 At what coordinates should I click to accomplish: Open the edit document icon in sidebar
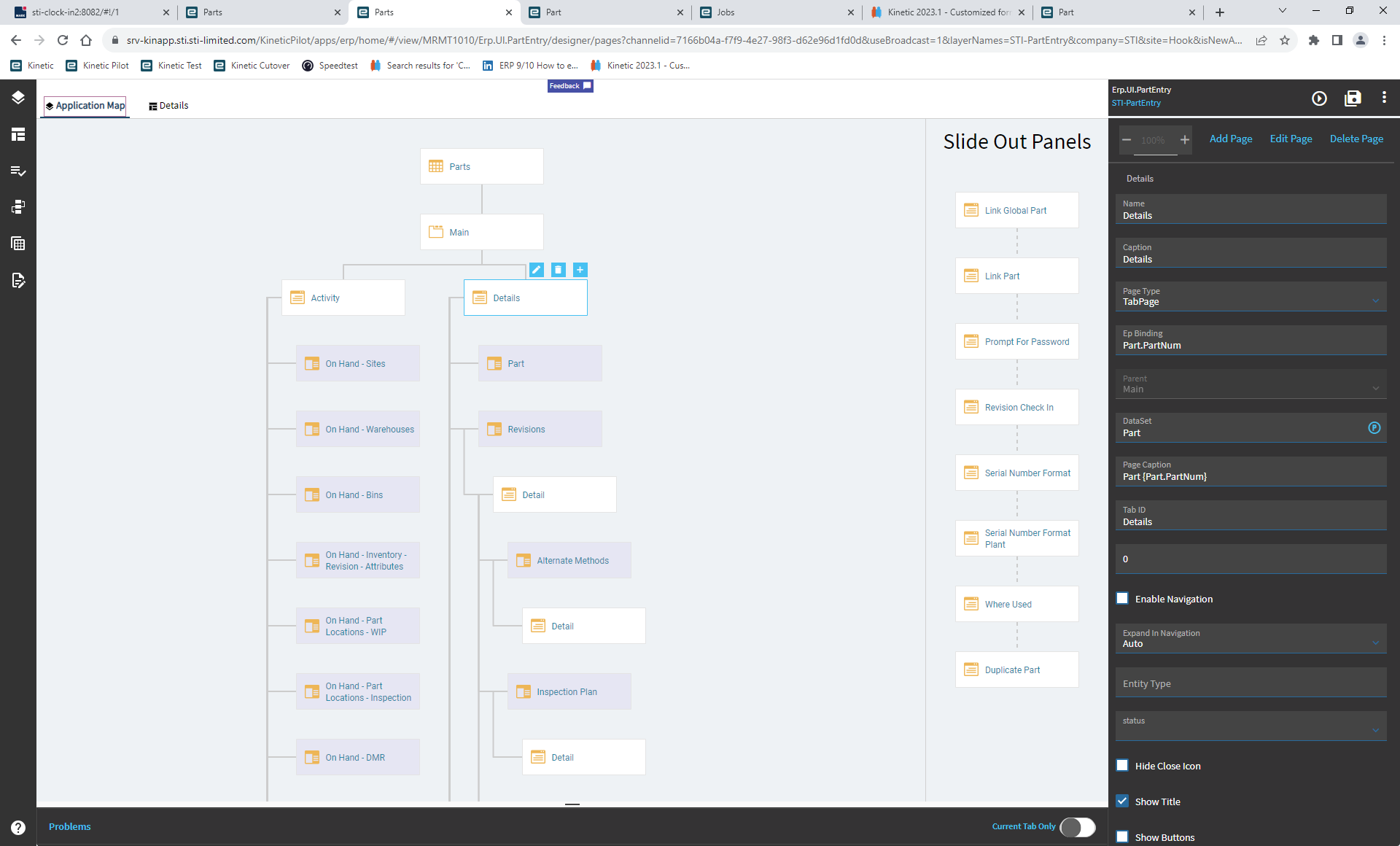click(x=18, y=280)
